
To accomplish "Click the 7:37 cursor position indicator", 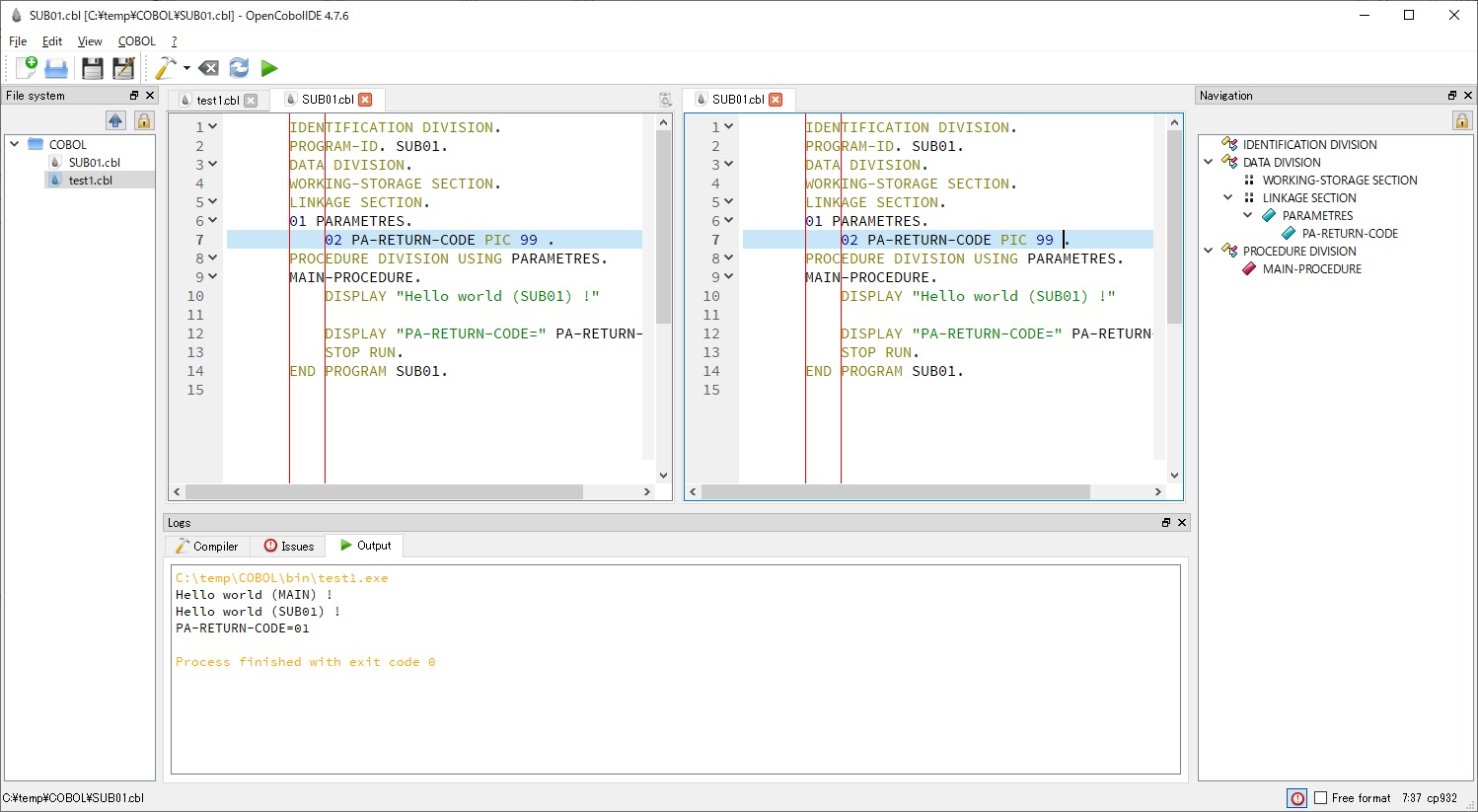I will (x=1412, y=798).
